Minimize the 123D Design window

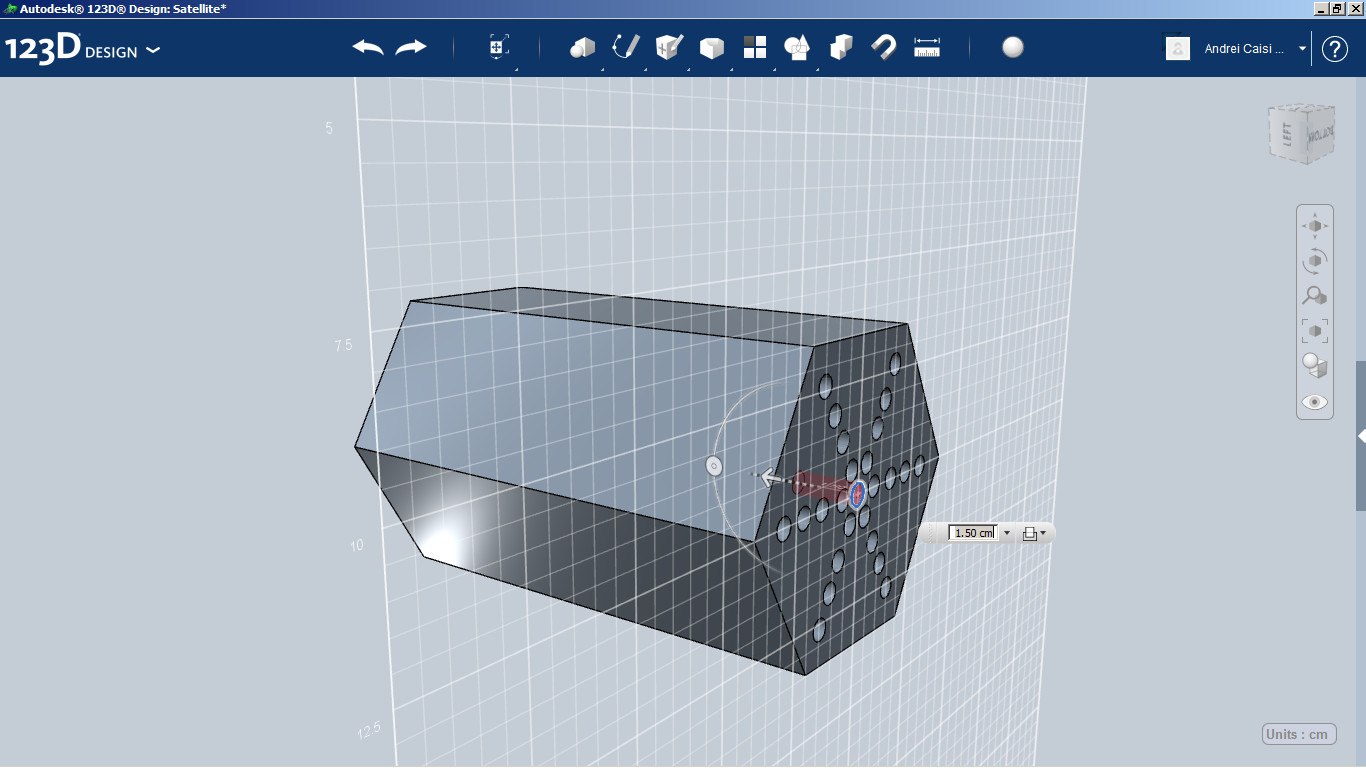pos(1321,8)
